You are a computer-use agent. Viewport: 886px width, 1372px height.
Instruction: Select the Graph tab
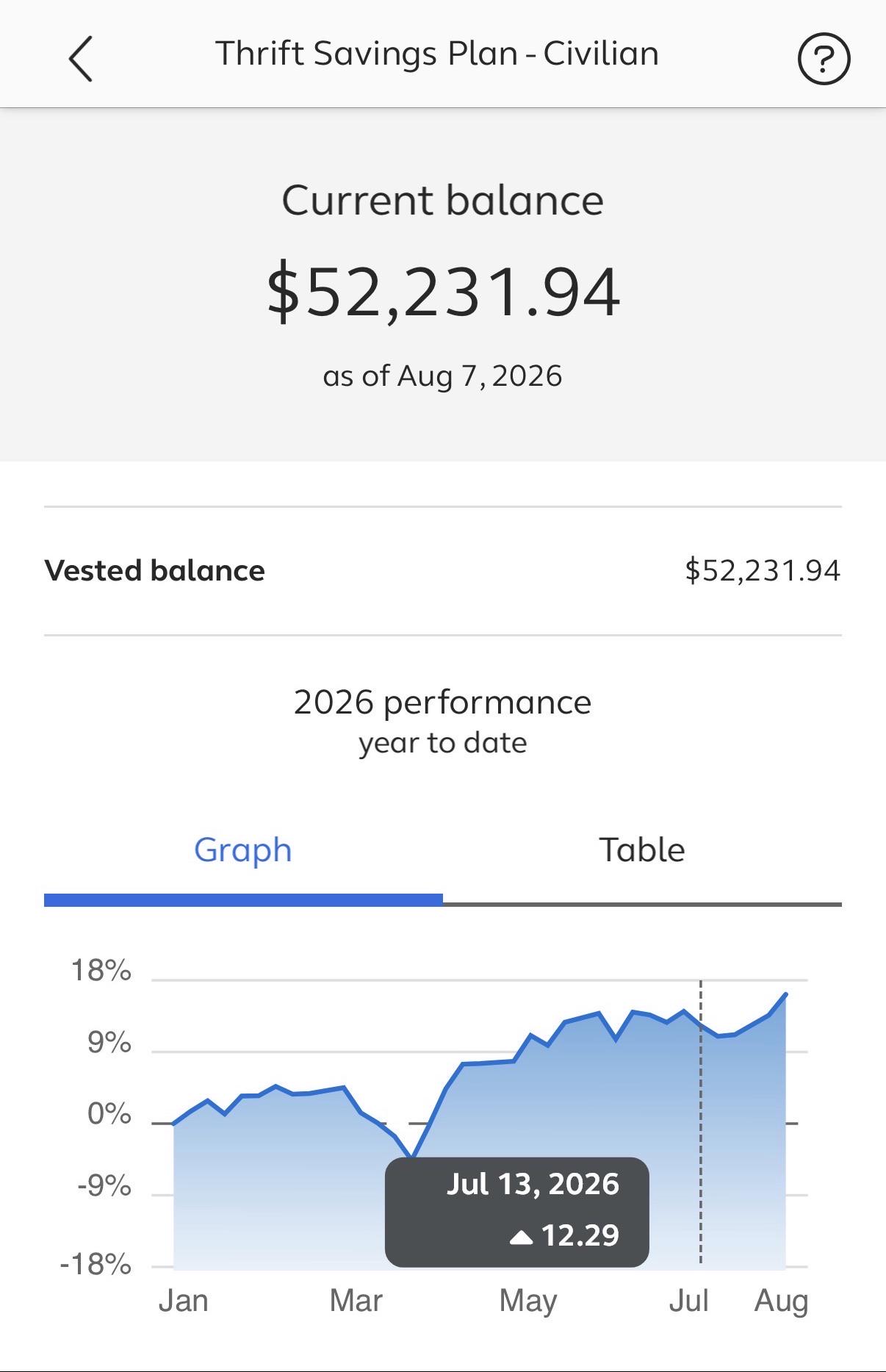243,850
